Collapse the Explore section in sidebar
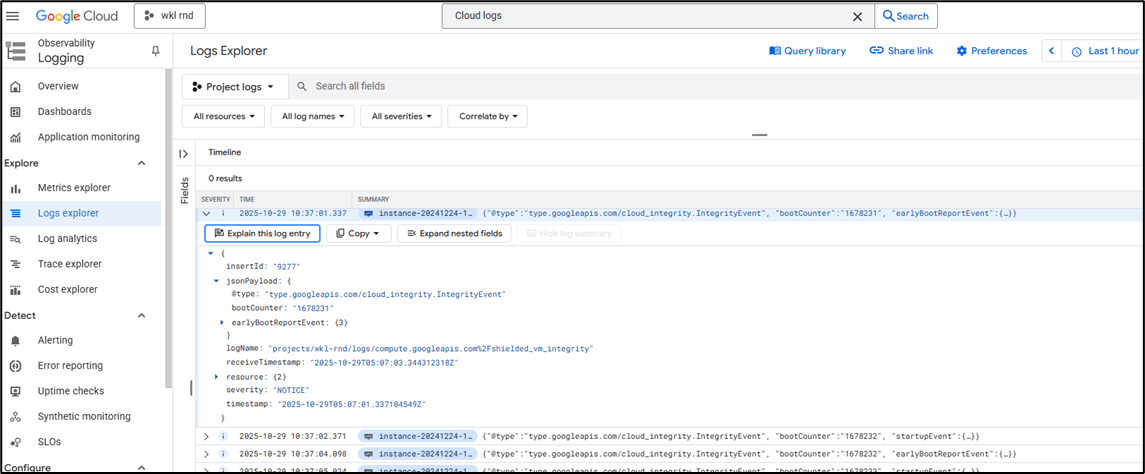Image resolution: width=1145 pixels, height=474 pixels. 141,163
